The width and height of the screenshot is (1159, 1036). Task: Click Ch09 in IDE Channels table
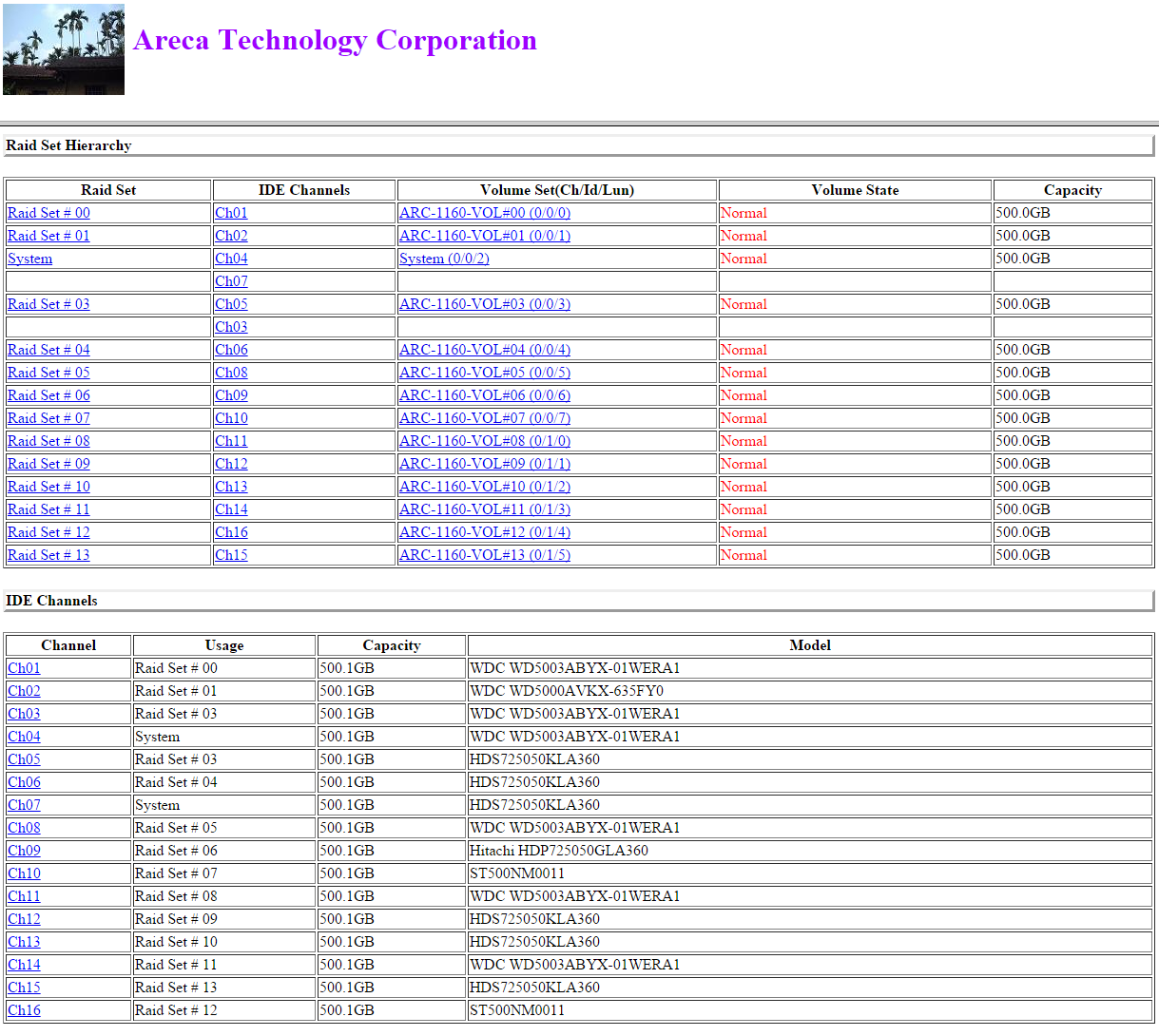click(24, 851)
